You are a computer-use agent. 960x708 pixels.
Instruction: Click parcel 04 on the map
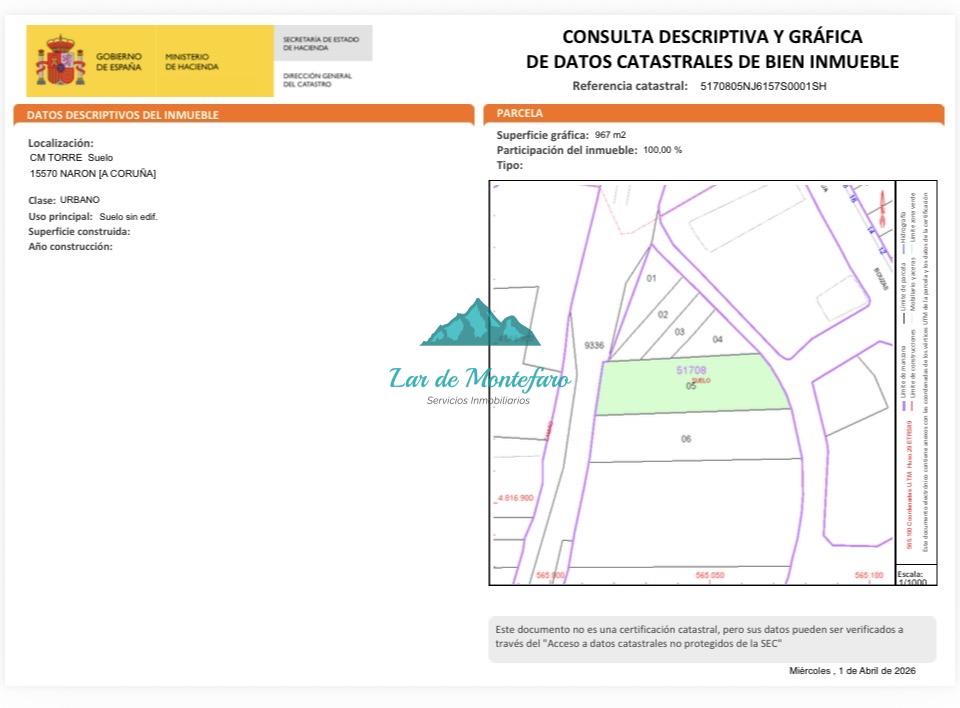click(717, 339)
